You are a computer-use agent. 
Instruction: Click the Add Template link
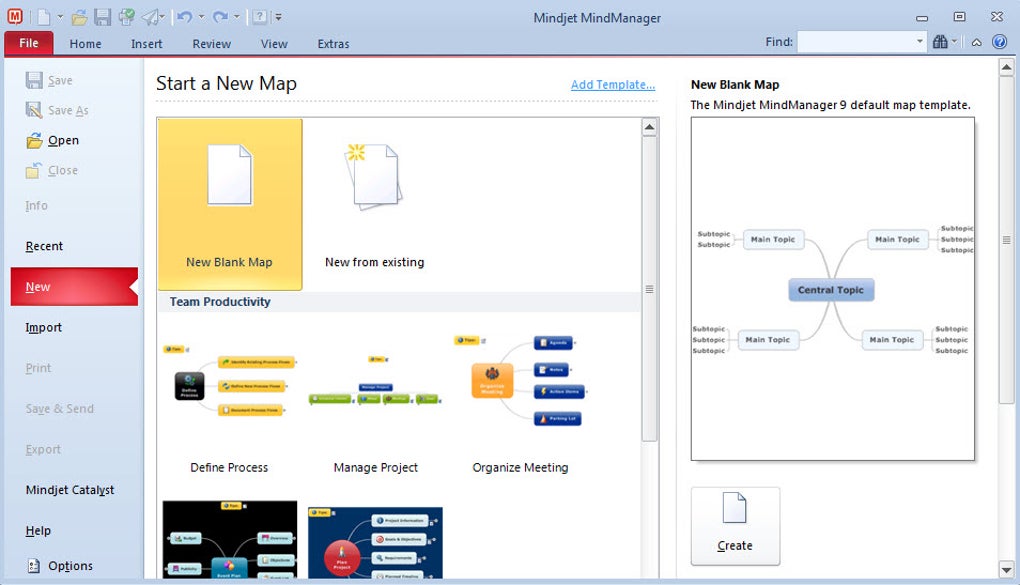tap(613, 85)
